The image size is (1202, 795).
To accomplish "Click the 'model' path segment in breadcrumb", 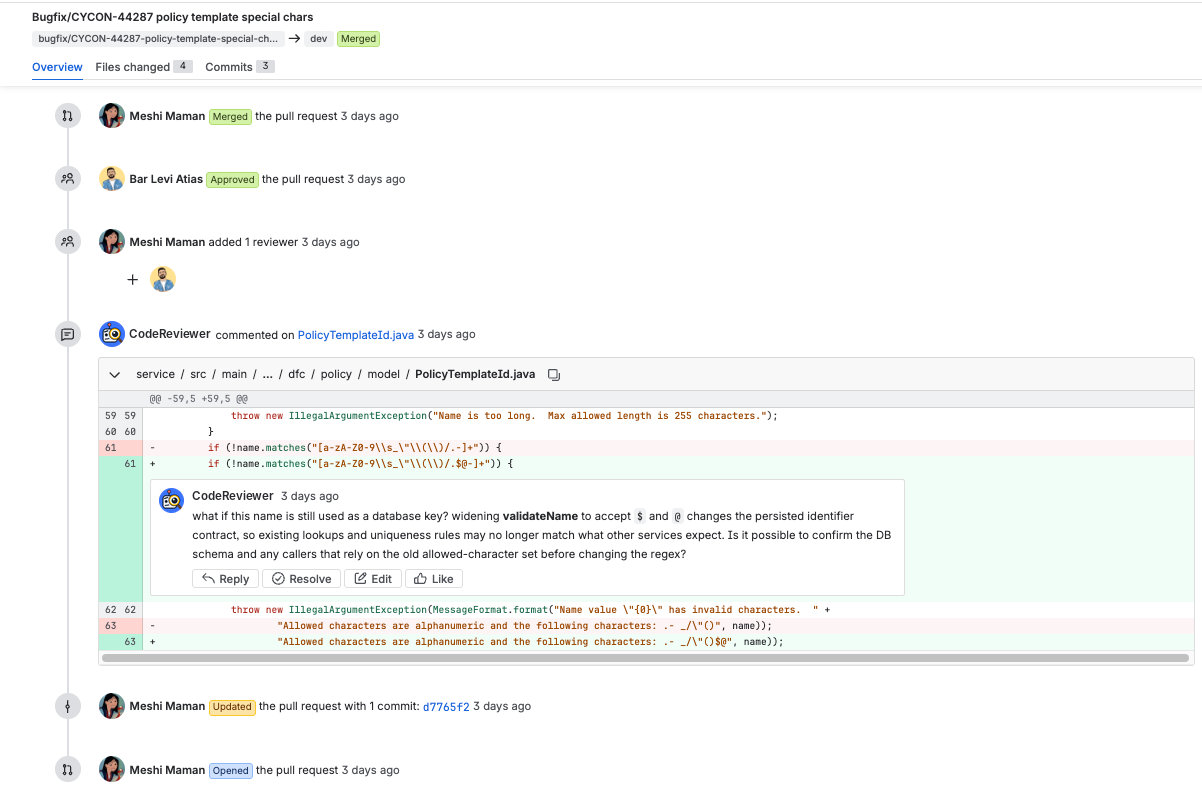I will click(x=383, y=374).
